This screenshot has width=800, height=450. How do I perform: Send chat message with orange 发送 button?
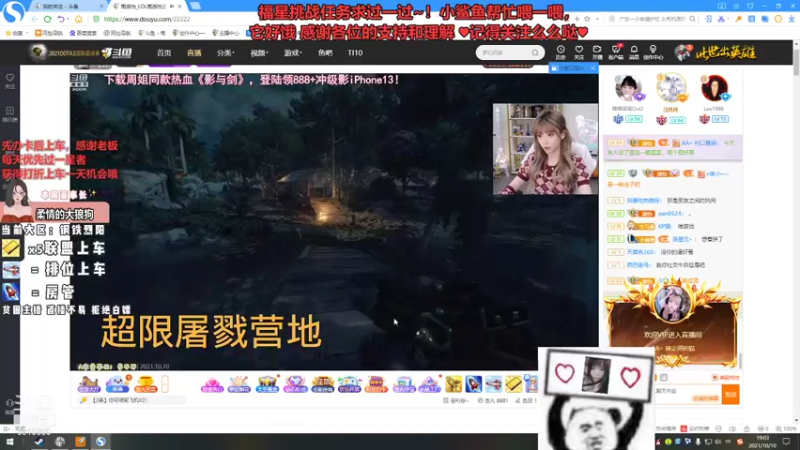[731, 394]
